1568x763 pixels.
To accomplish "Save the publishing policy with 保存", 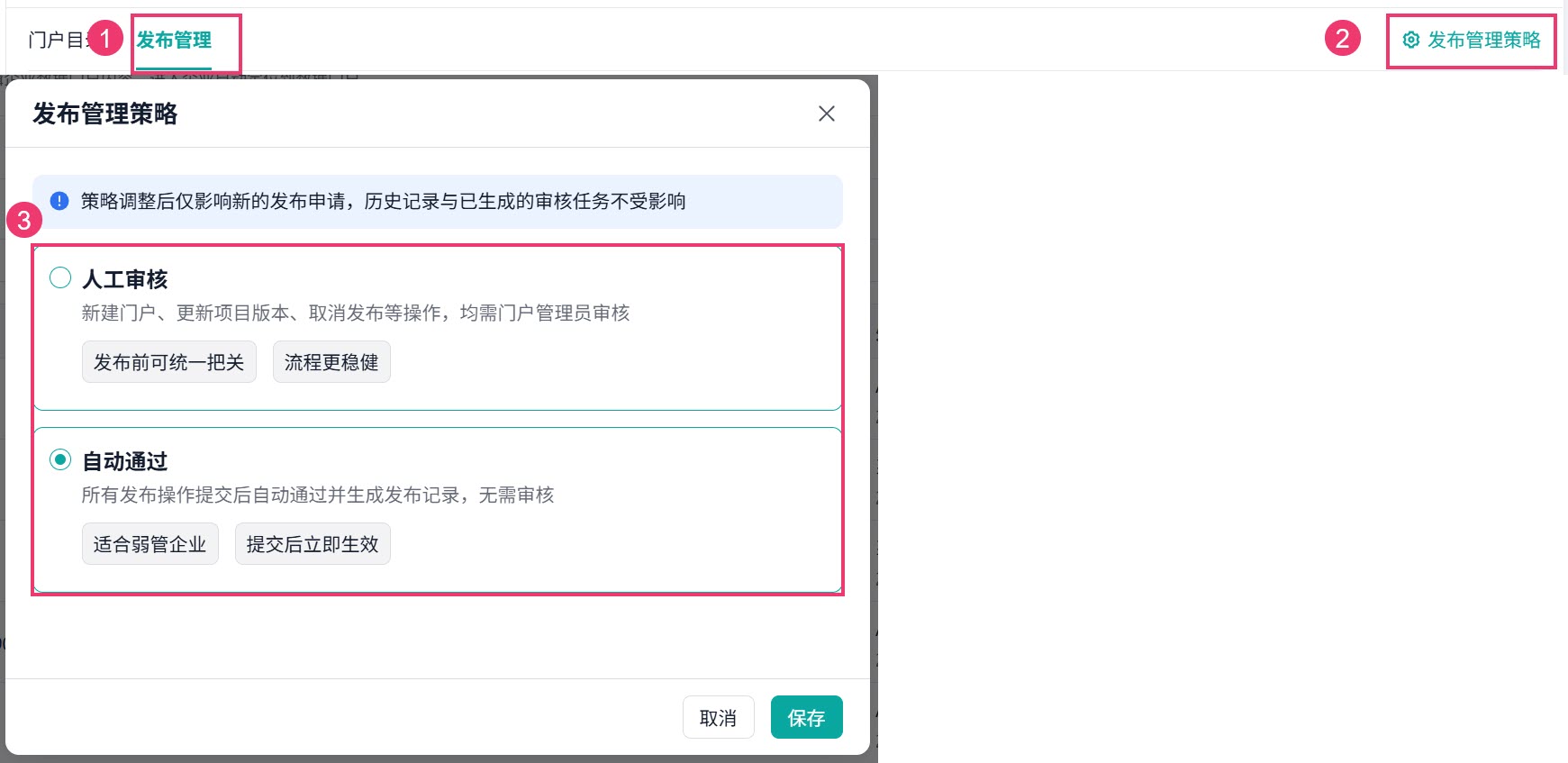I will (807, 717).
